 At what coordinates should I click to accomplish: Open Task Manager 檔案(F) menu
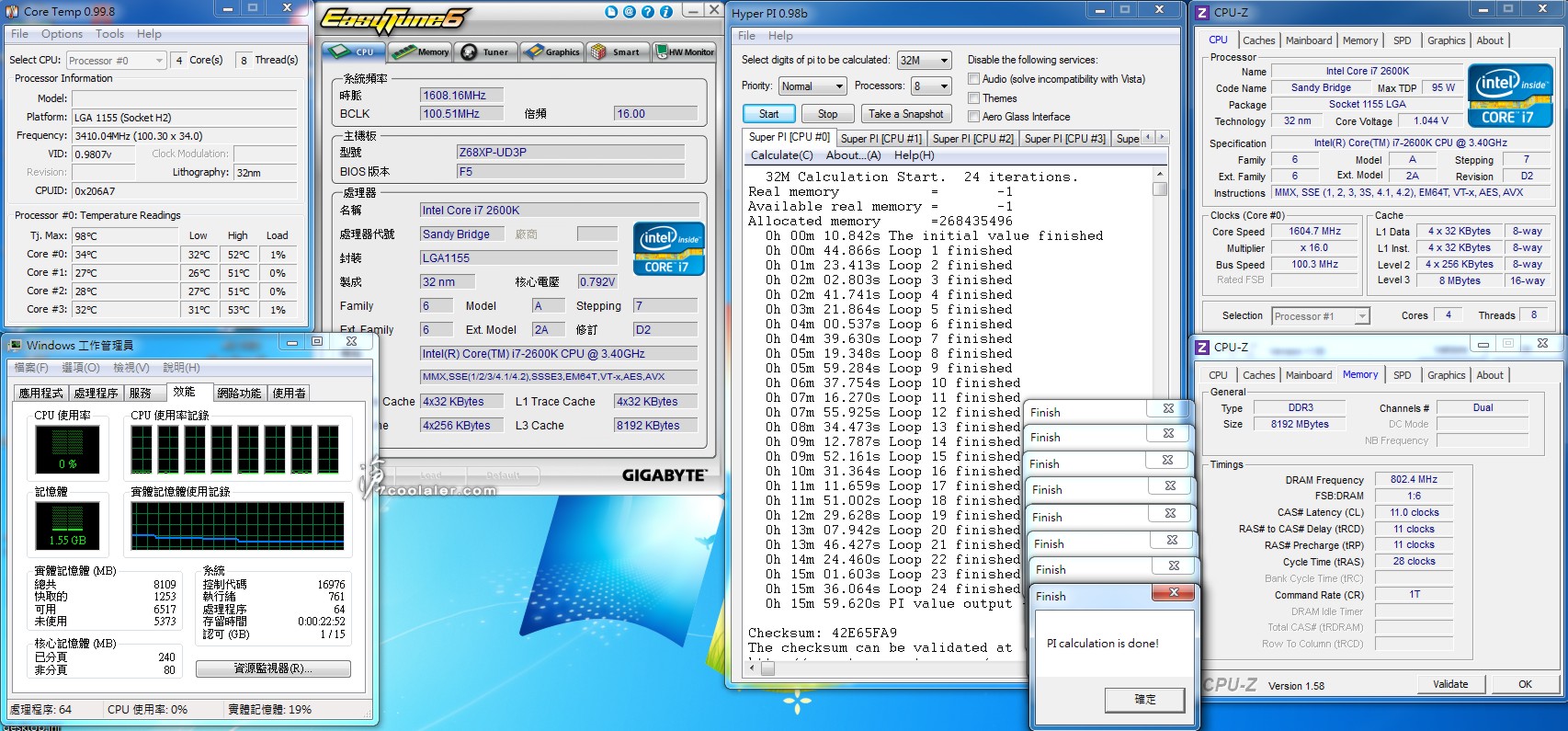[30, 368]
